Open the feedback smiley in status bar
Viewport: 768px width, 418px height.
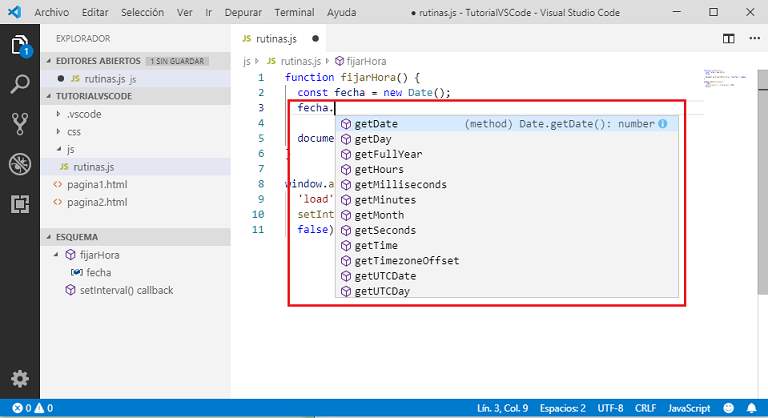[x=729, y=408]
